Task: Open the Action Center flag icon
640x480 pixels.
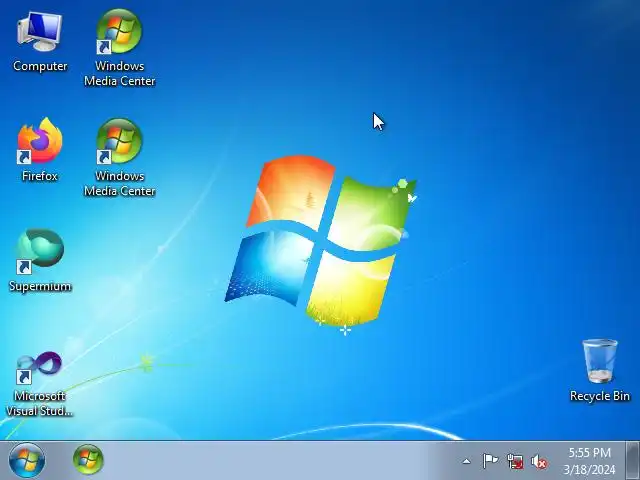Action: (x=490, y=461)
